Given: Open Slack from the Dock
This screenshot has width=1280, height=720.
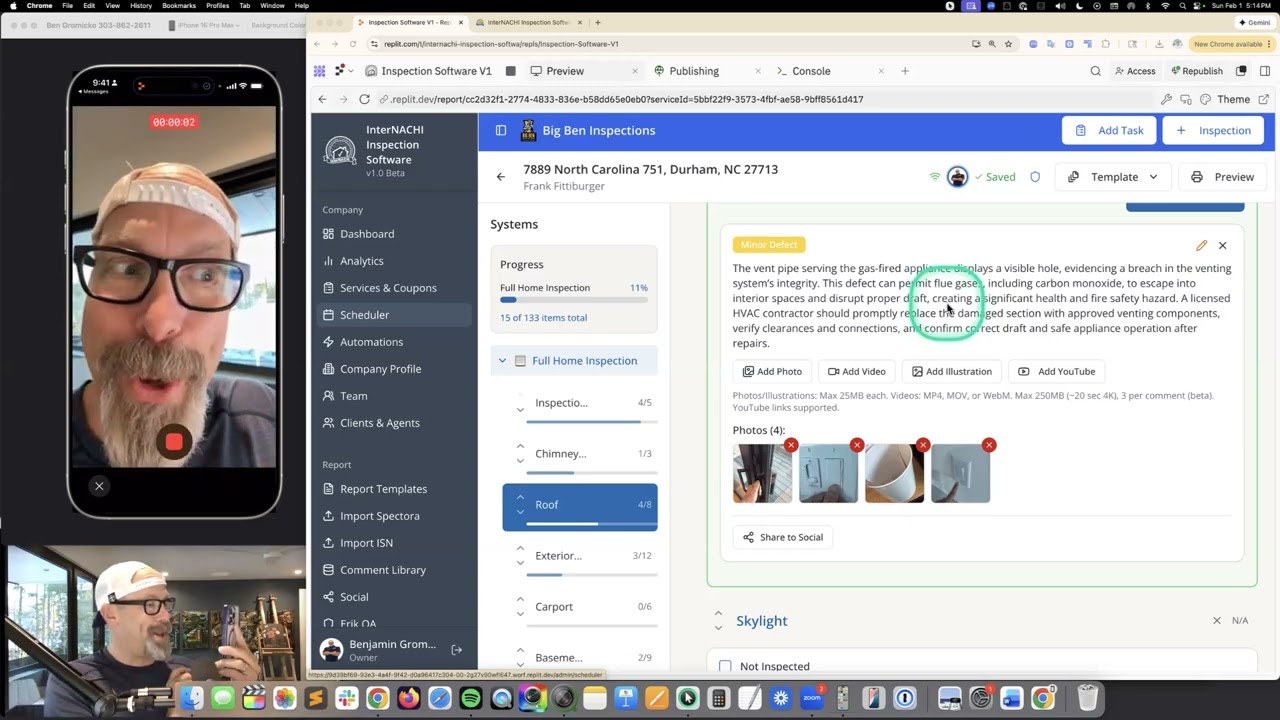Looking at the screenshot, I should (x=346, y=697).
